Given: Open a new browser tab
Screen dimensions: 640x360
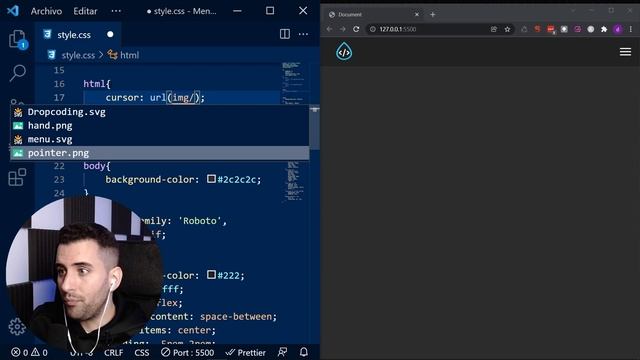Looking at the screenshot, I should pos(433,14).
